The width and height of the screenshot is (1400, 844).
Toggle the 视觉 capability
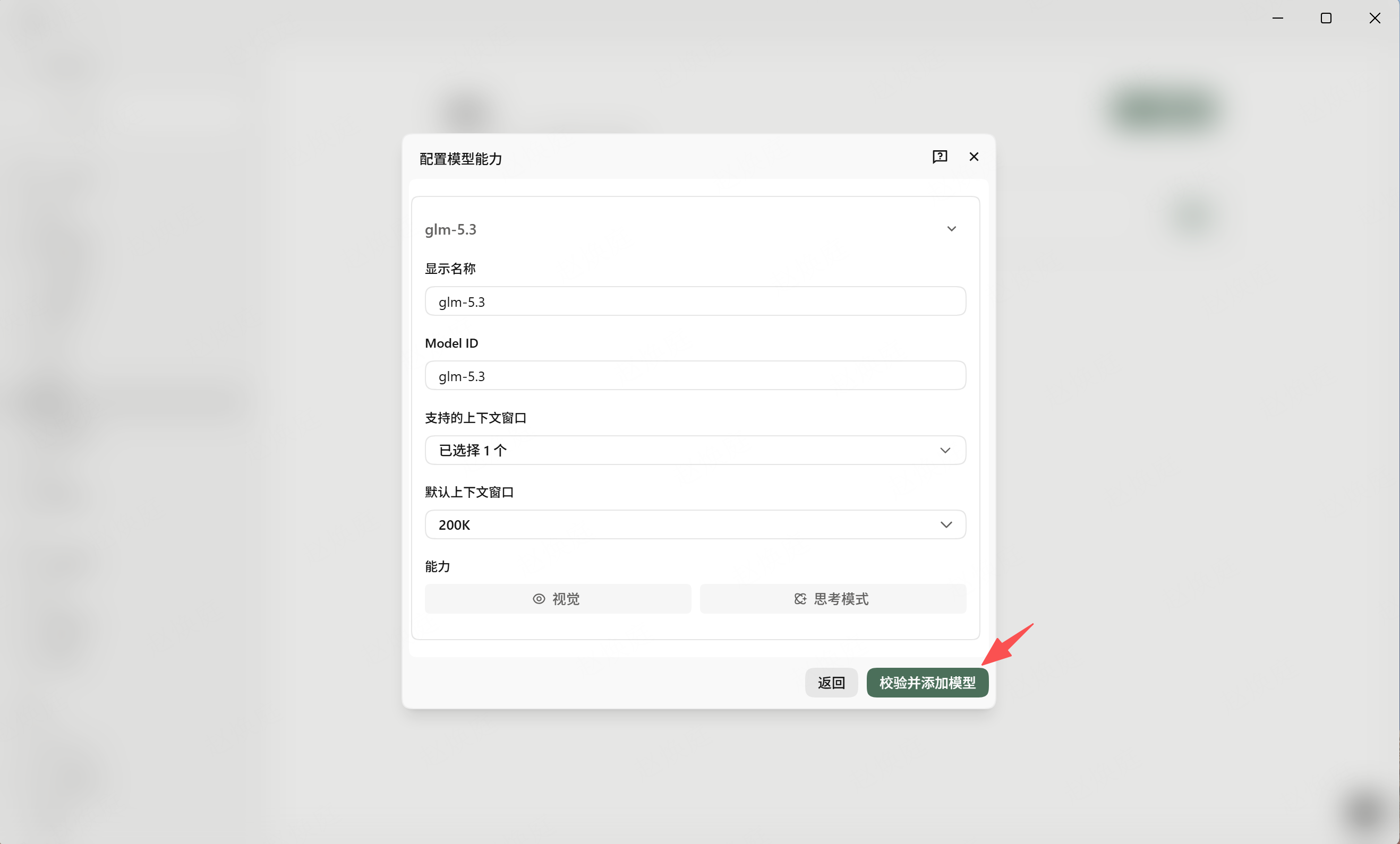pyautogui.click(x=558, y=599)
